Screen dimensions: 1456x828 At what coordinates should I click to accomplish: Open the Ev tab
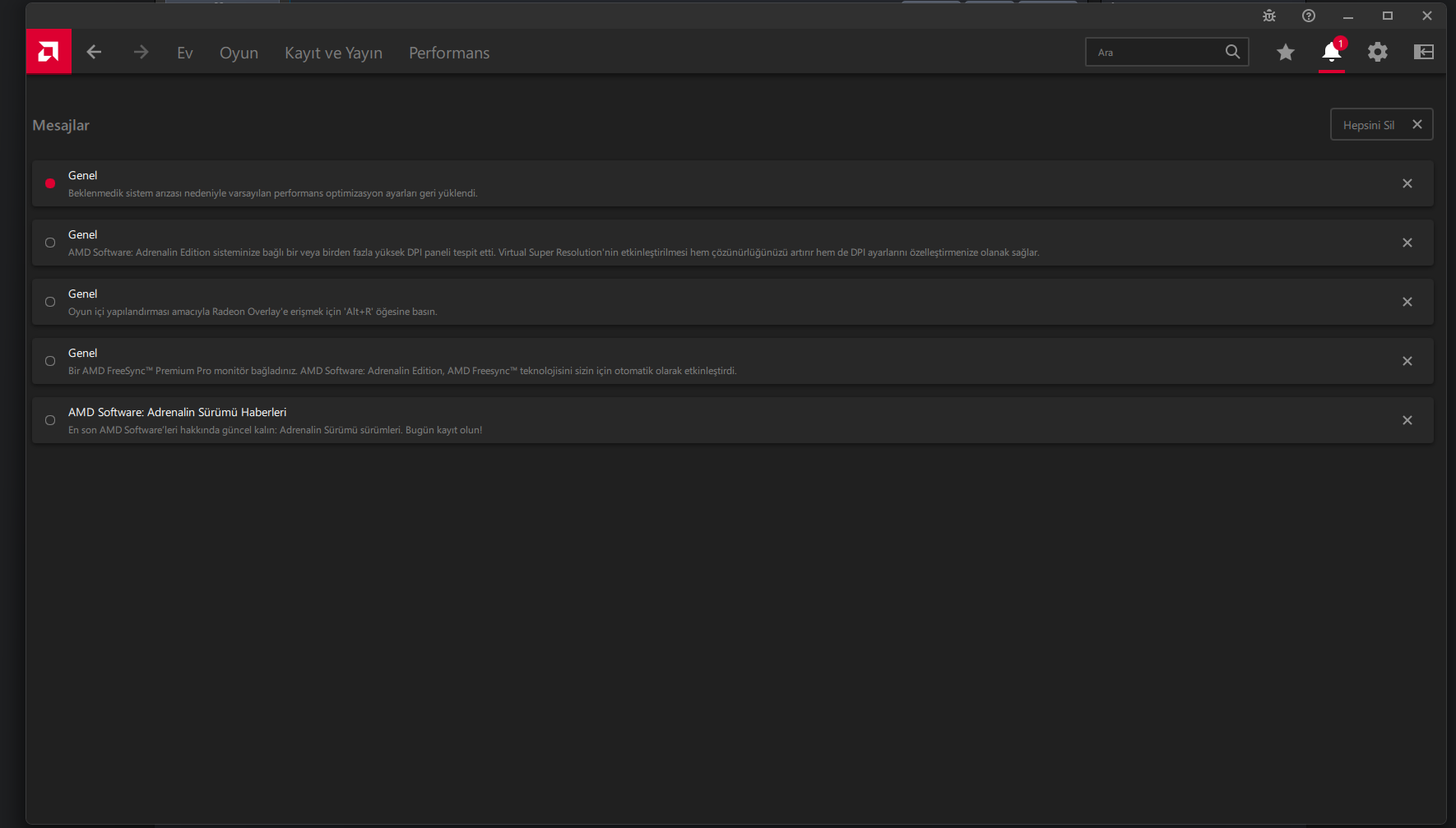[x=185, y=53]
